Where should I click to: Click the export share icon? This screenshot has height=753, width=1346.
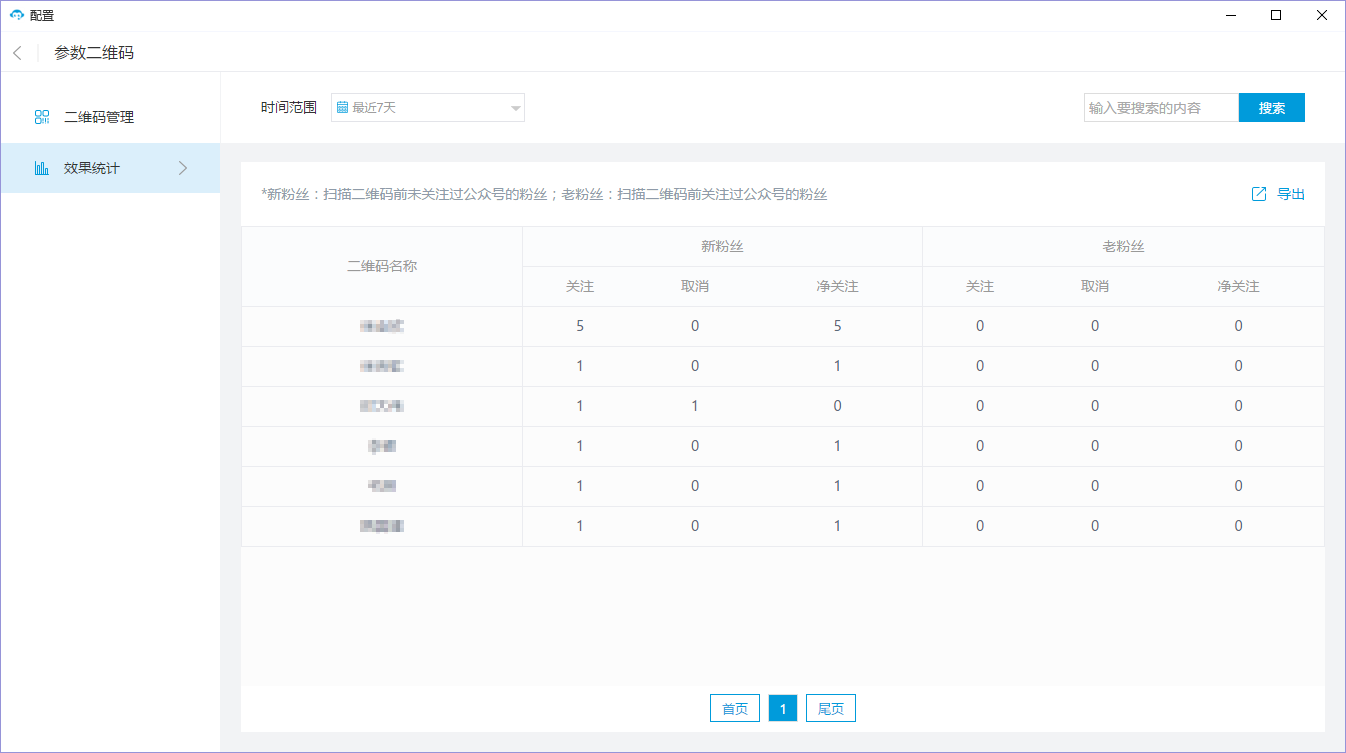point(1259,194)
